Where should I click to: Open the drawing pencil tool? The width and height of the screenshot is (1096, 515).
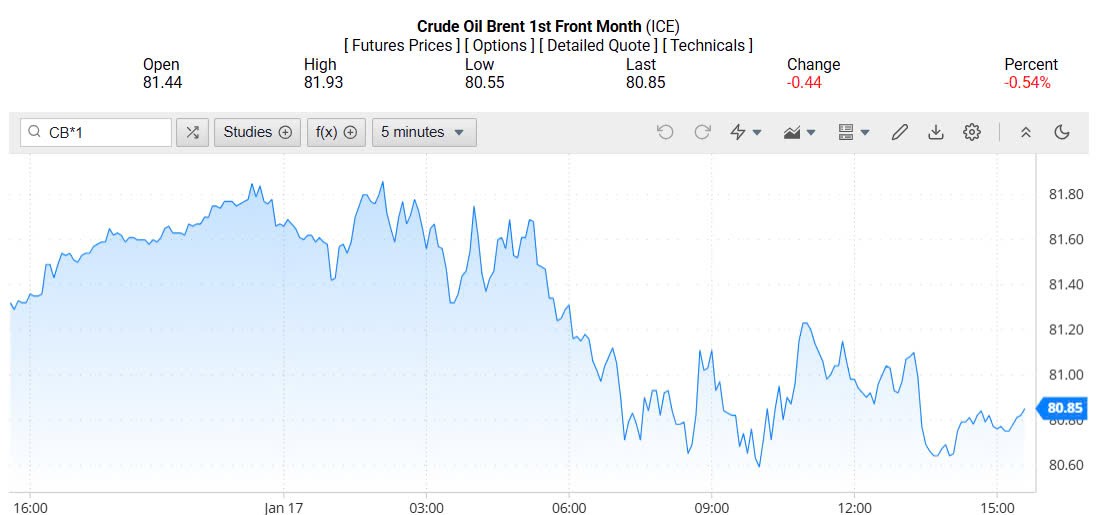[x=899, y=132]
